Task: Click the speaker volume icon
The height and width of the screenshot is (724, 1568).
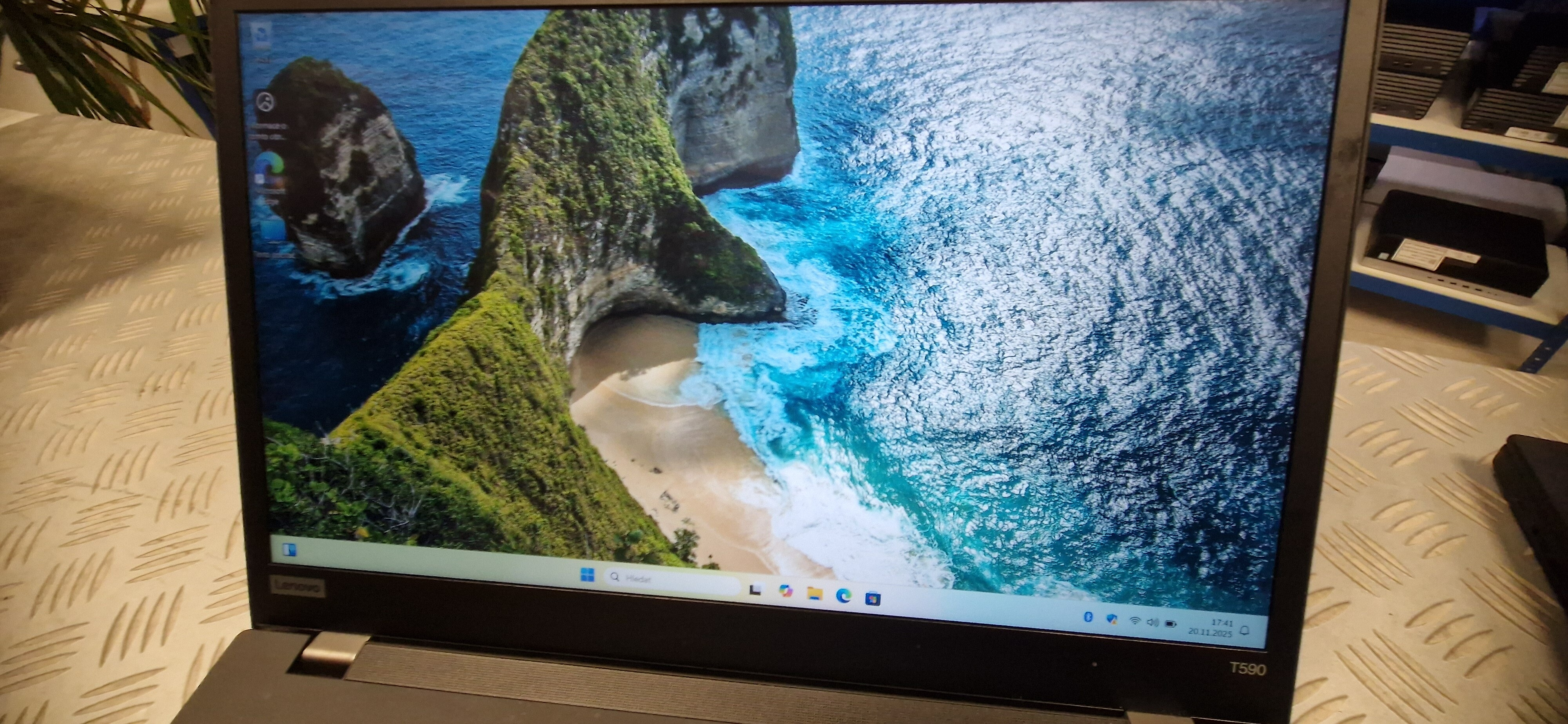Action: point(1152,623)
